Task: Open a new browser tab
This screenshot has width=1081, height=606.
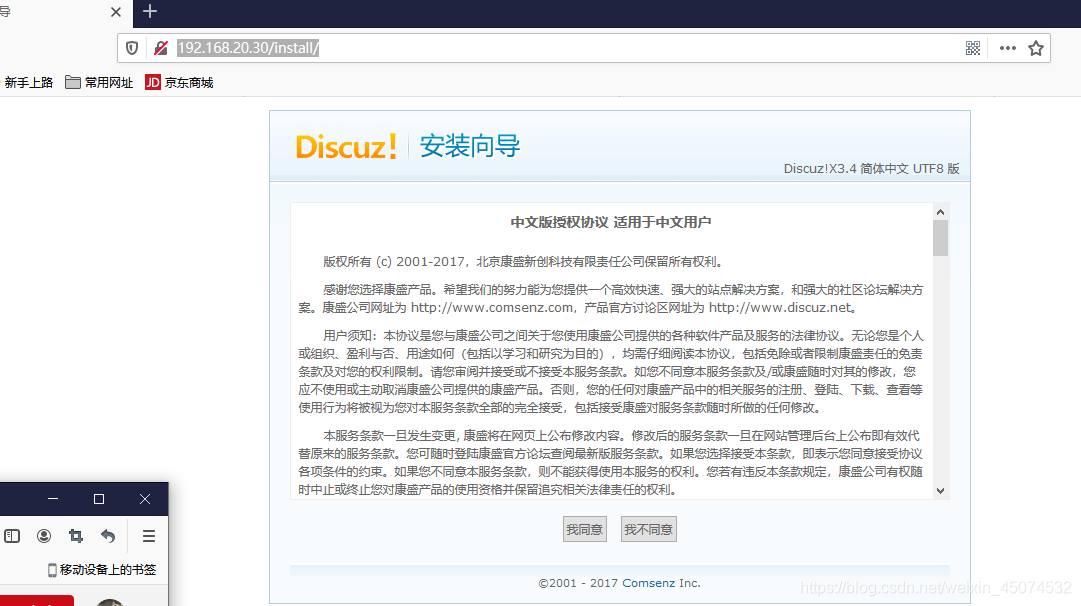Action: [x=150, y=13]
